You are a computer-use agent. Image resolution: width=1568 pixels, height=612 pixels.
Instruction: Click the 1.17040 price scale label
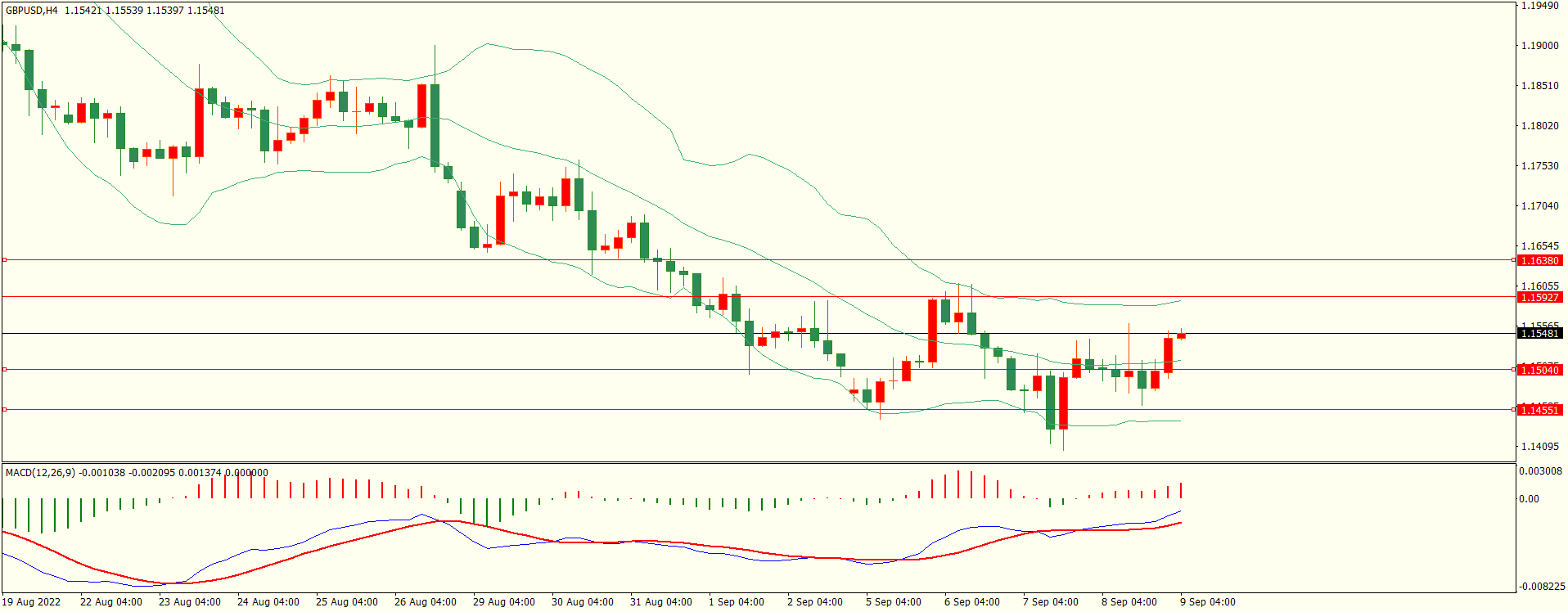click(x=1540, y=206)
